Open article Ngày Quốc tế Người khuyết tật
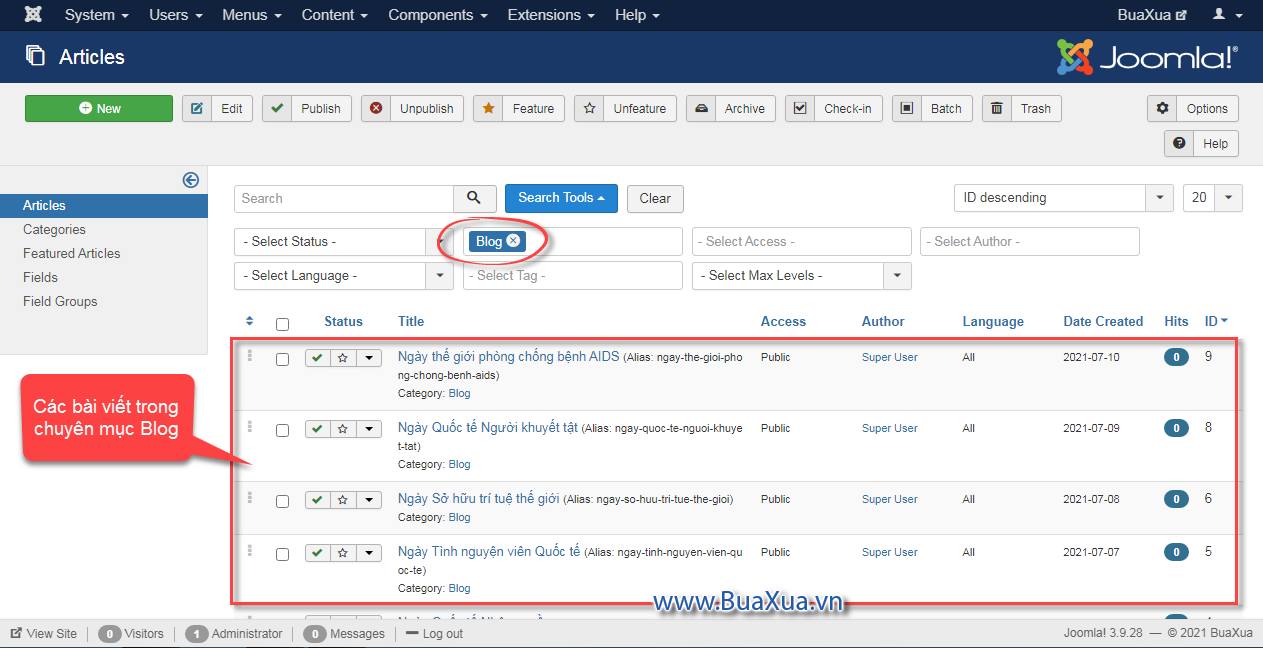1263x648 pixels. (x=488, y=427)
